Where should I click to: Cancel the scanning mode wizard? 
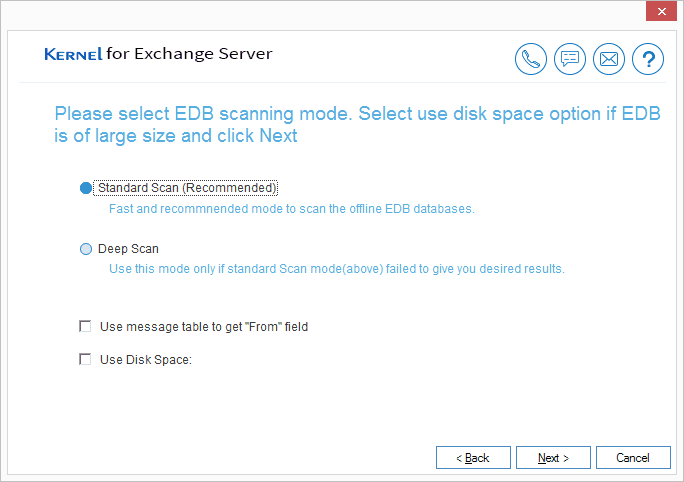(x=633, y=457)
